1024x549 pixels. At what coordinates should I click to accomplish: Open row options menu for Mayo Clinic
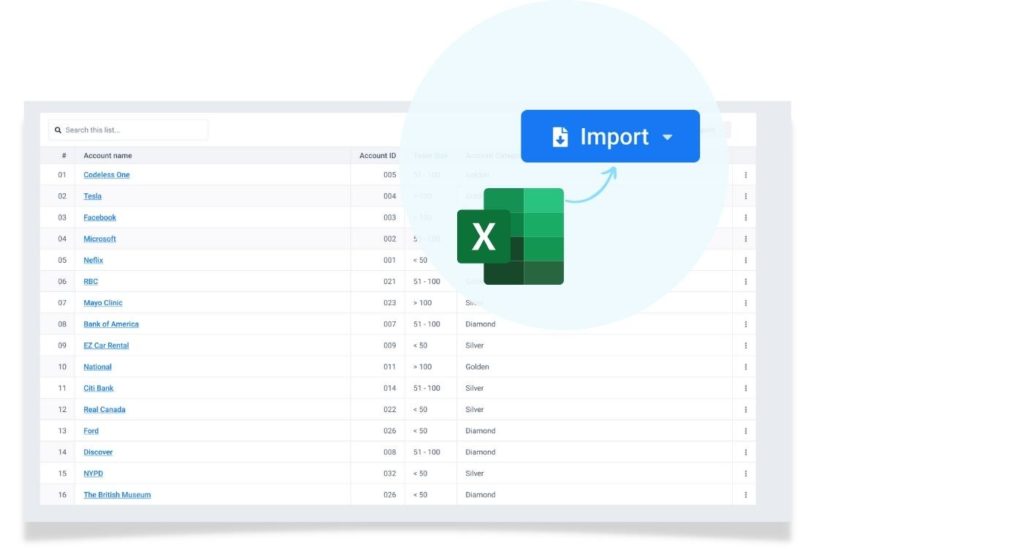click(x=745, y=303)
